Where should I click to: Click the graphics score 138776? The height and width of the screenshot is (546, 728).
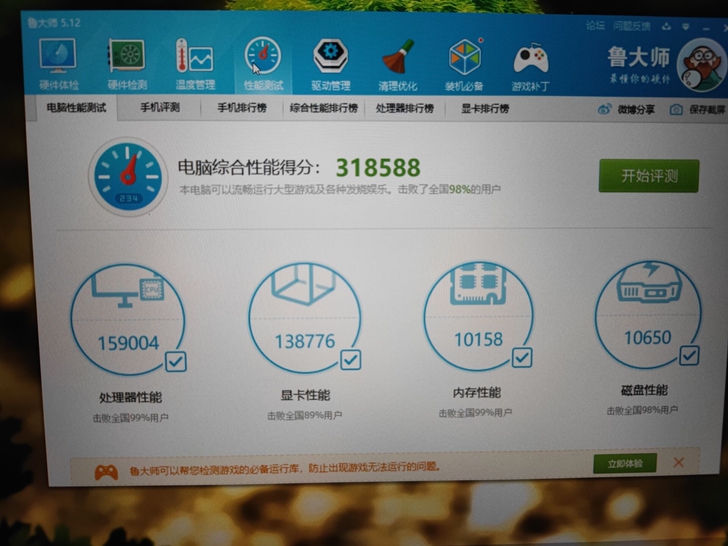tap(305, 341)
